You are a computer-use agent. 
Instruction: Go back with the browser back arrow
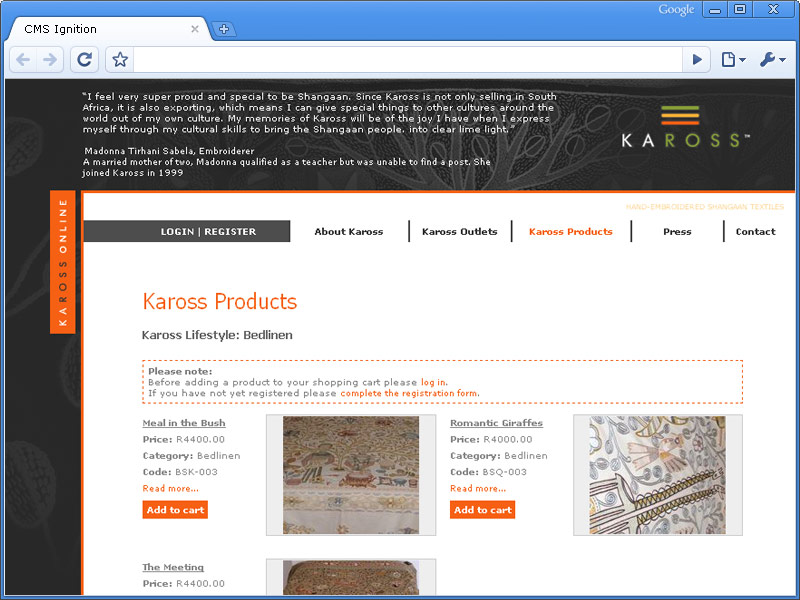tap(23, 60)
